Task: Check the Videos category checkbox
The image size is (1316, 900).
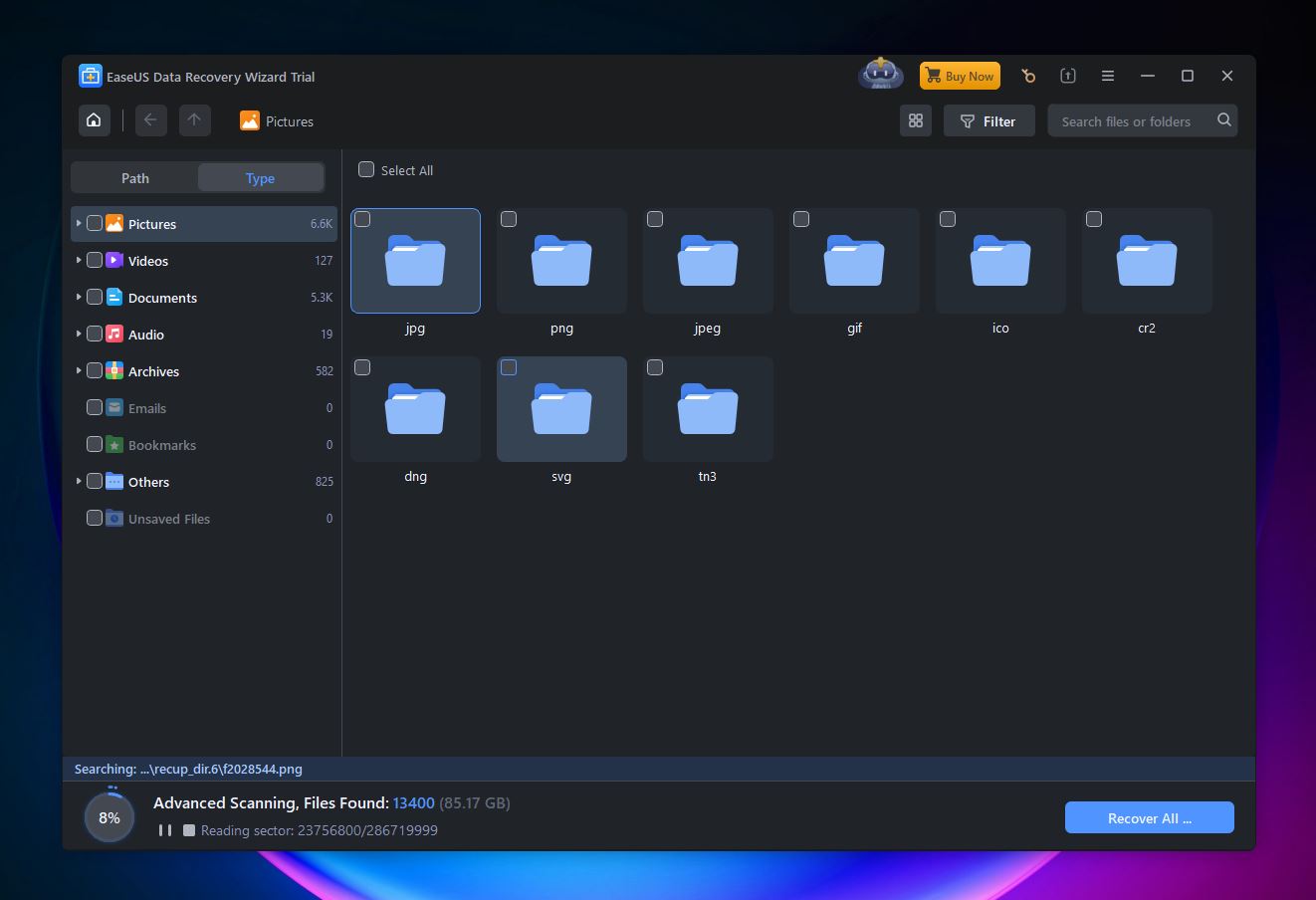Action: pyautogui.click(x=95, y=260)
